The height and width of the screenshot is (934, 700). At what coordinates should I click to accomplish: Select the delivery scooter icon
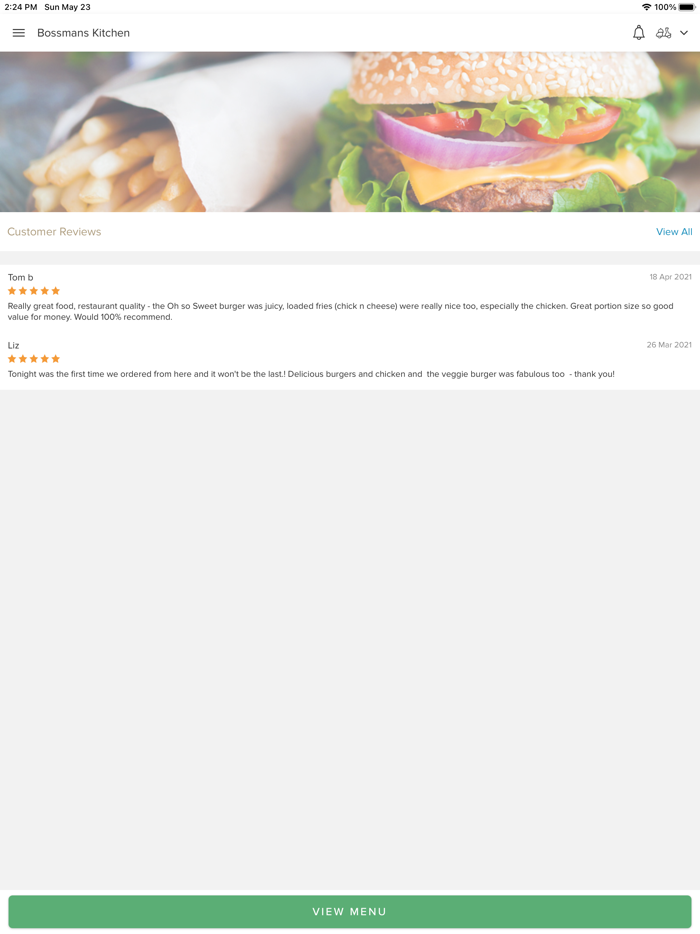pyautogui.click(x=663, y=33)
